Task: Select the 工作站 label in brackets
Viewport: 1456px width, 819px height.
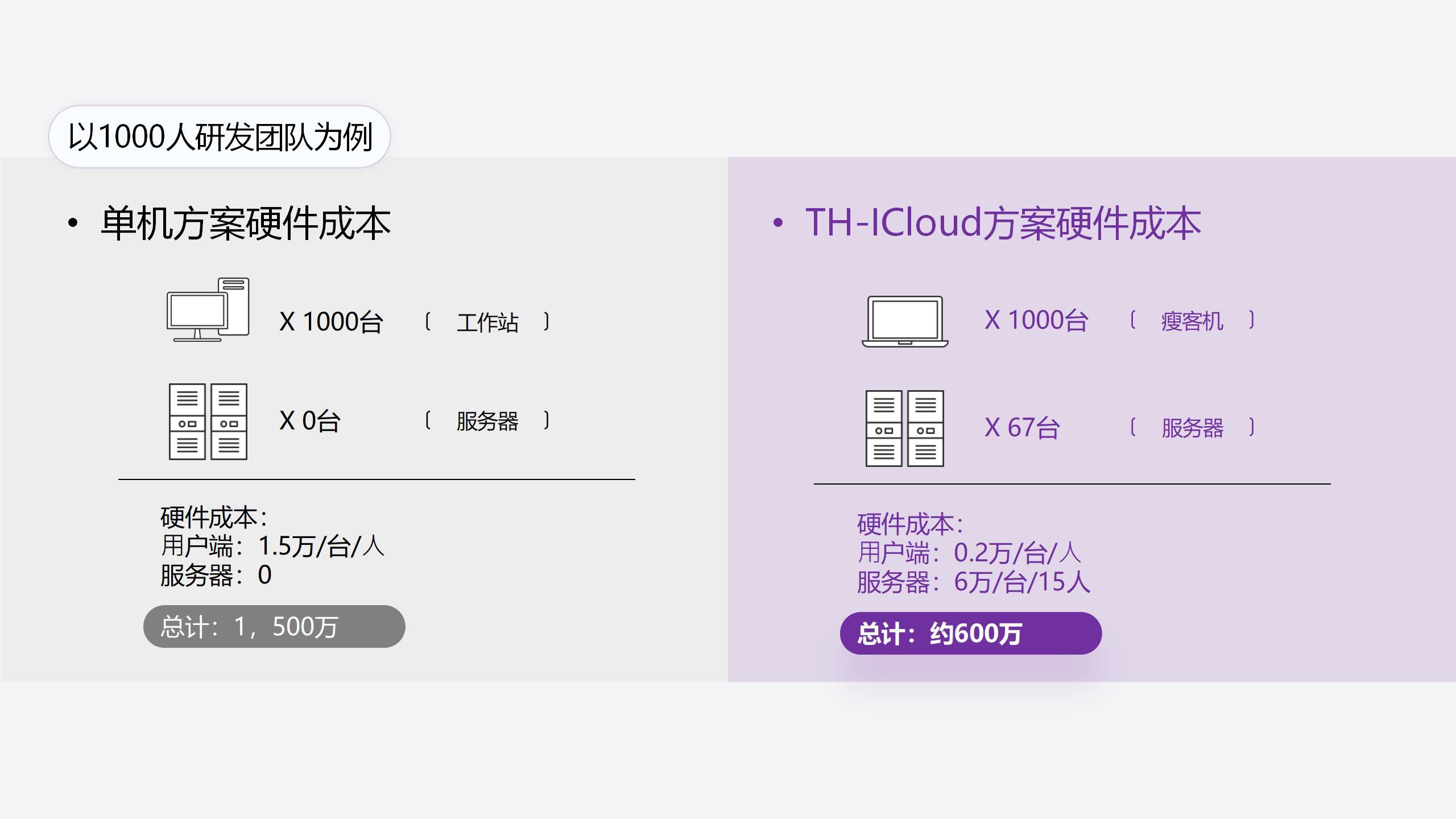Action: (487, 322)
